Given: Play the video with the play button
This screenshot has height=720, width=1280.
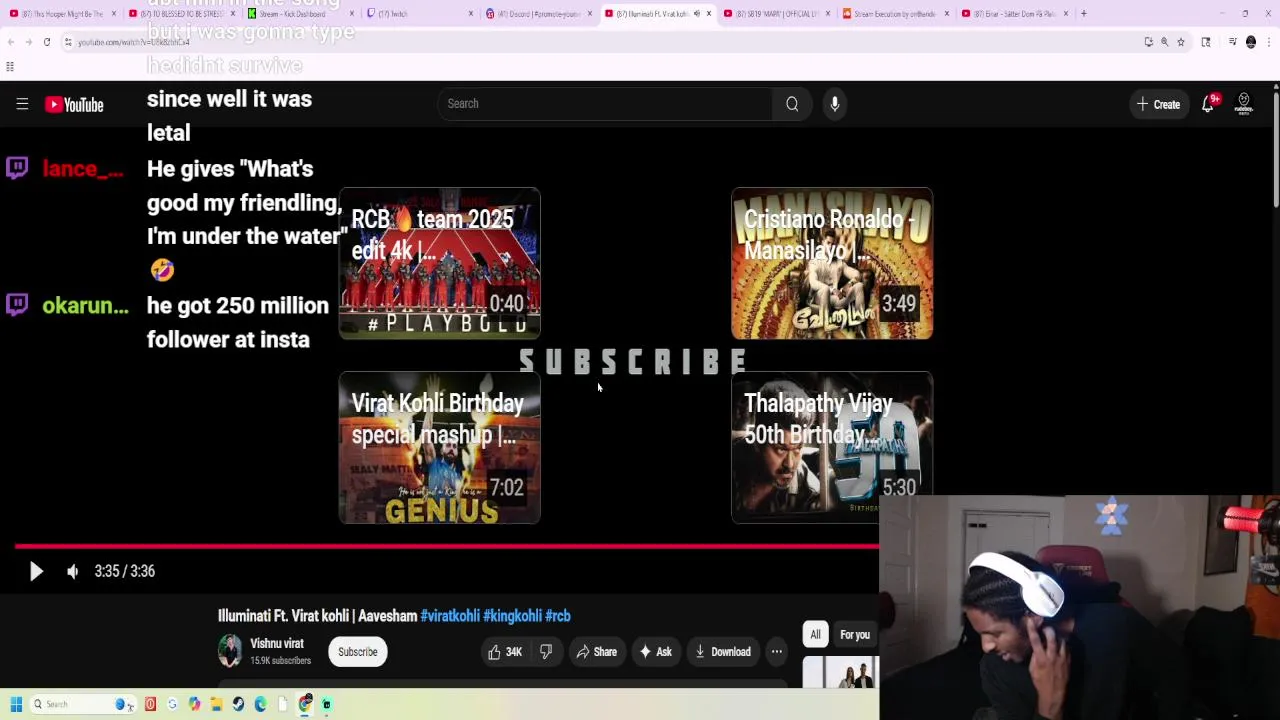Looking at the screenshot, I should tap(36, 571).
